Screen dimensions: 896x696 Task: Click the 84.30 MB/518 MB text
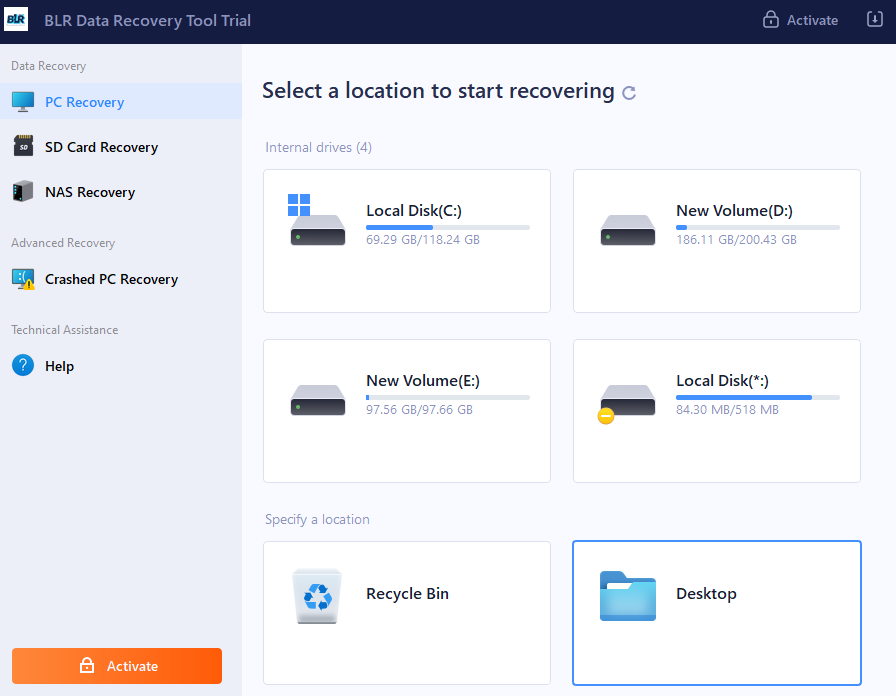(727, 410)
